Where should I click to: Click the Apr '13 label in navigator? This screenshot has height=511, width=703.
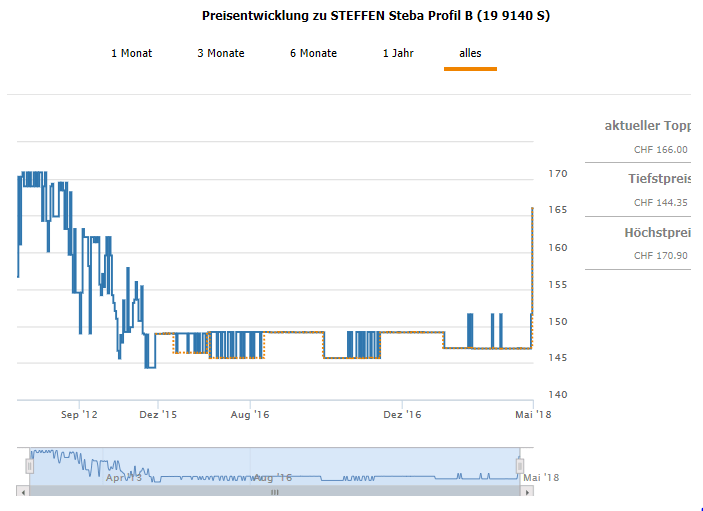[124, 478]
